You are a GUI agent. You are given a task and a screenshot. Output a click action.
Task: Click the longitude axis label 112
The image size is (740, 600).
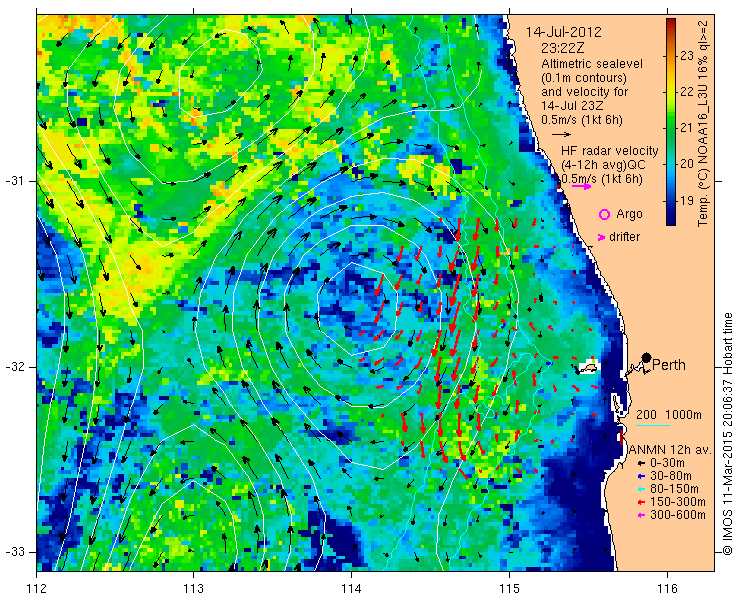tap(36, 589)
